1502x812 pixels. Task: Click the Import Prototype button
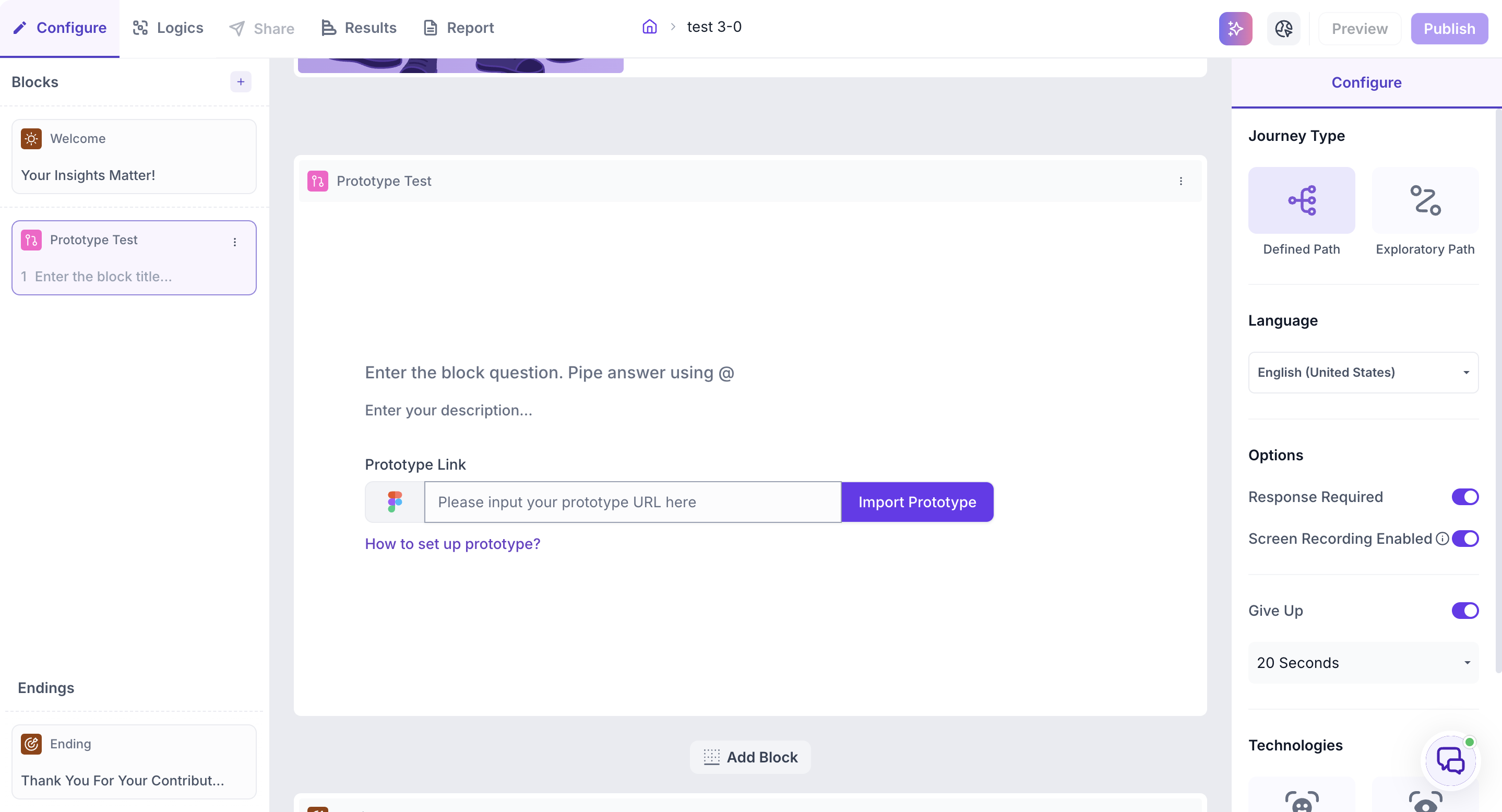pos(916,501)
